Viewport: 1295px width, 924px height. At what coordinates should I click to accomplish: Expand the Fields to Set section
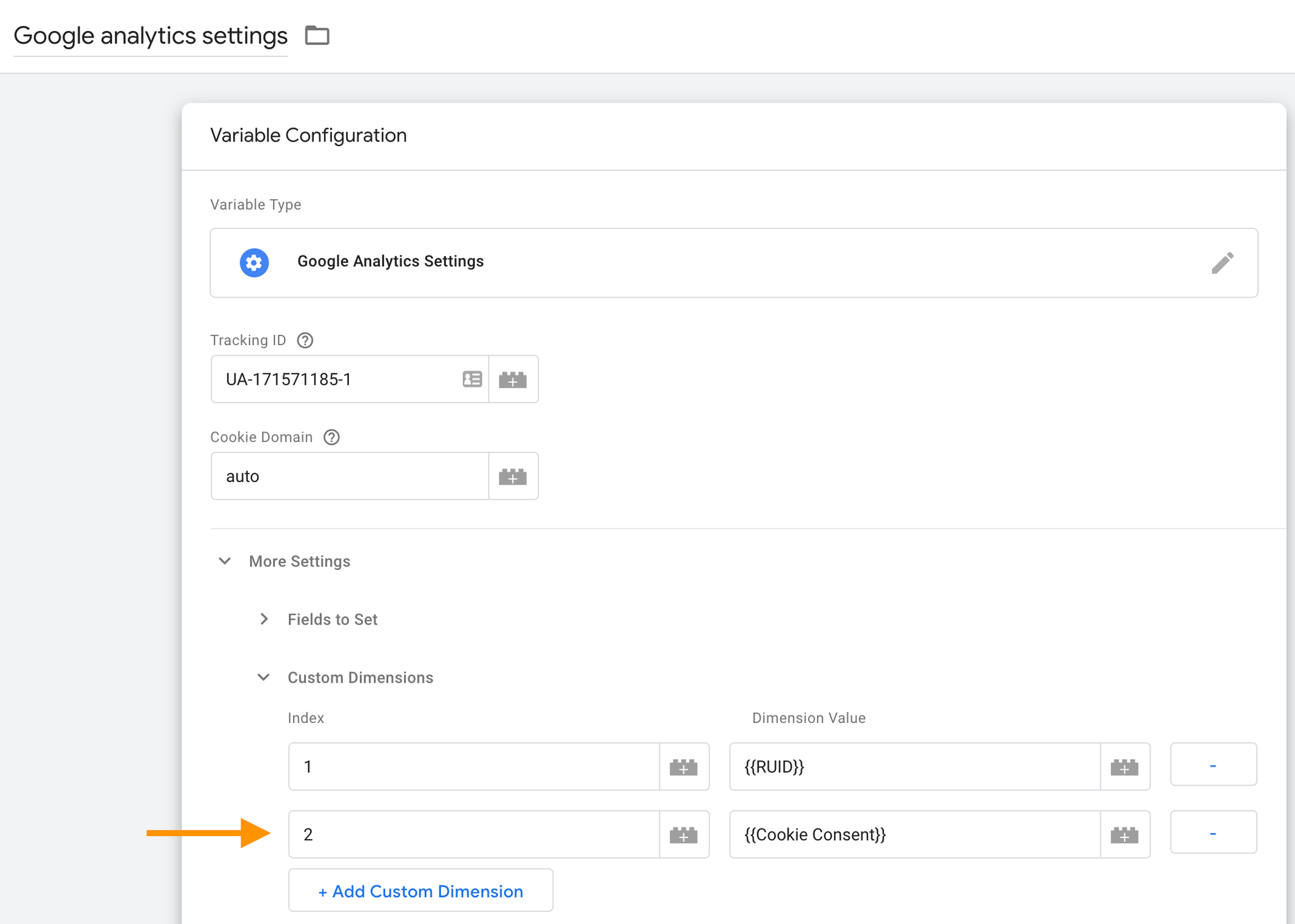click(x=264, y=619)
